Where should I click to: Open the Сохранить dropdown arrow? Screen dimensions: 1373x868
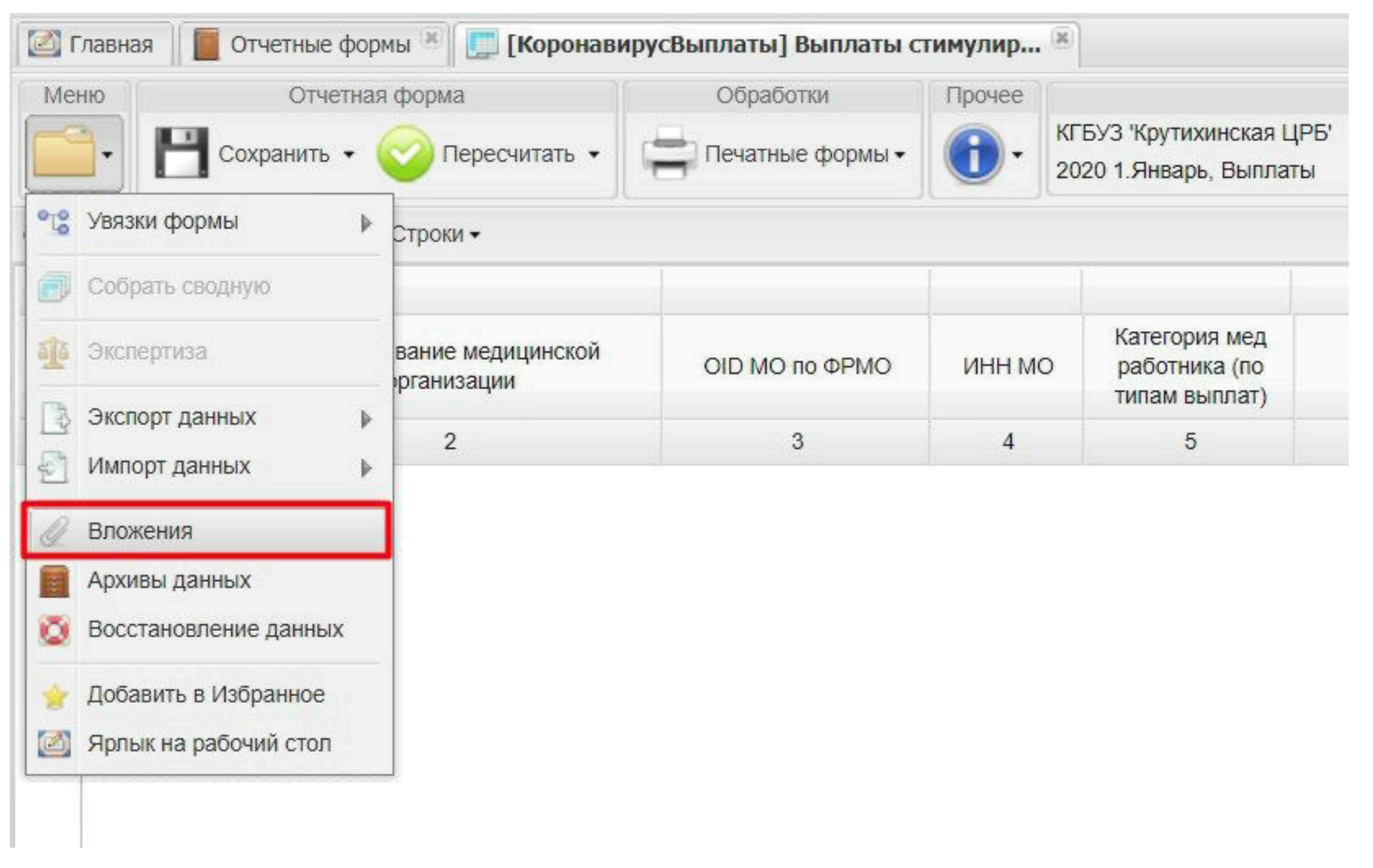(x=349, y=155)
